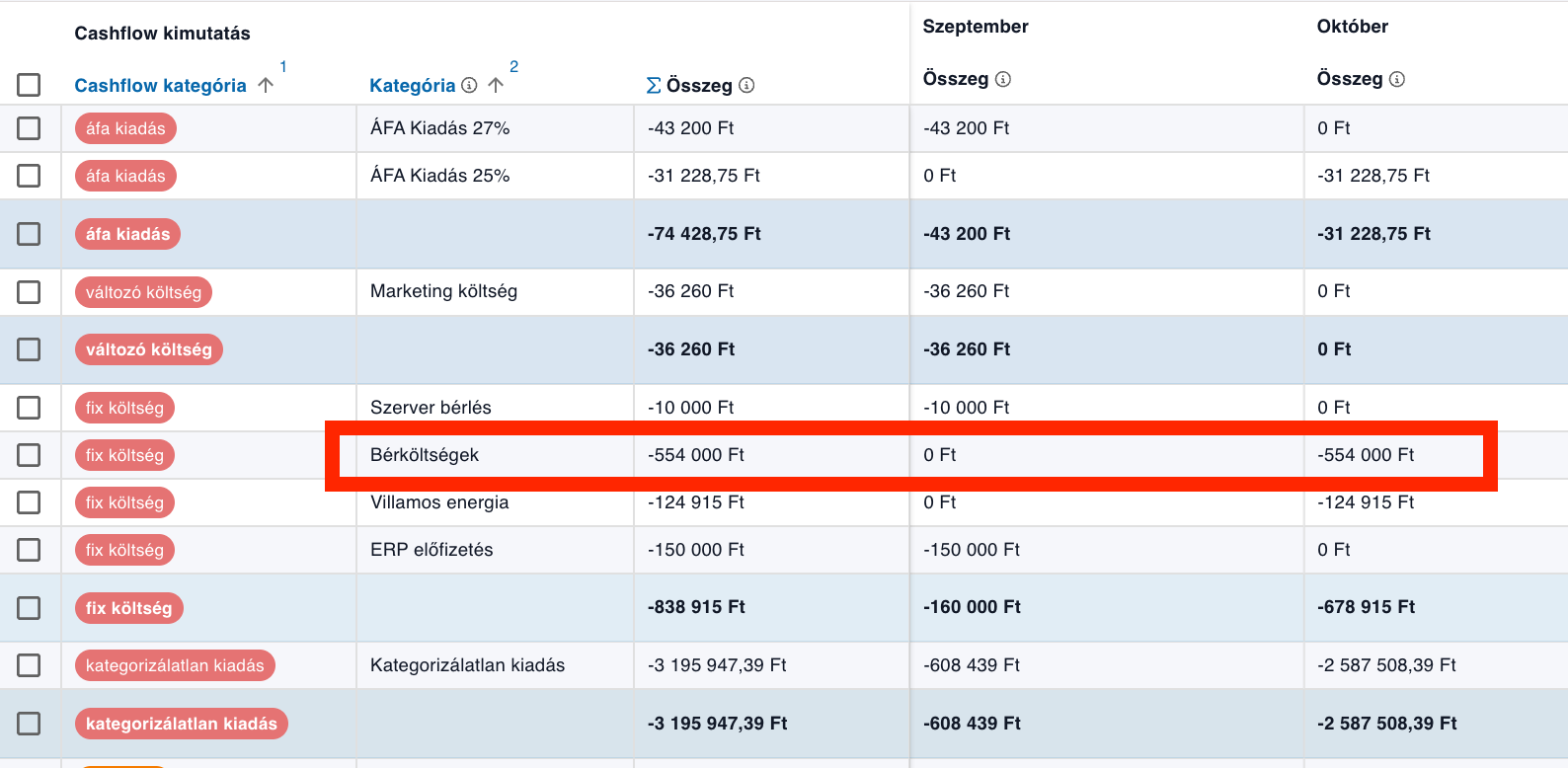1568x768 pixels.
Task: Select the ERP előfizetés row checkbox
Action: point(29,550)
